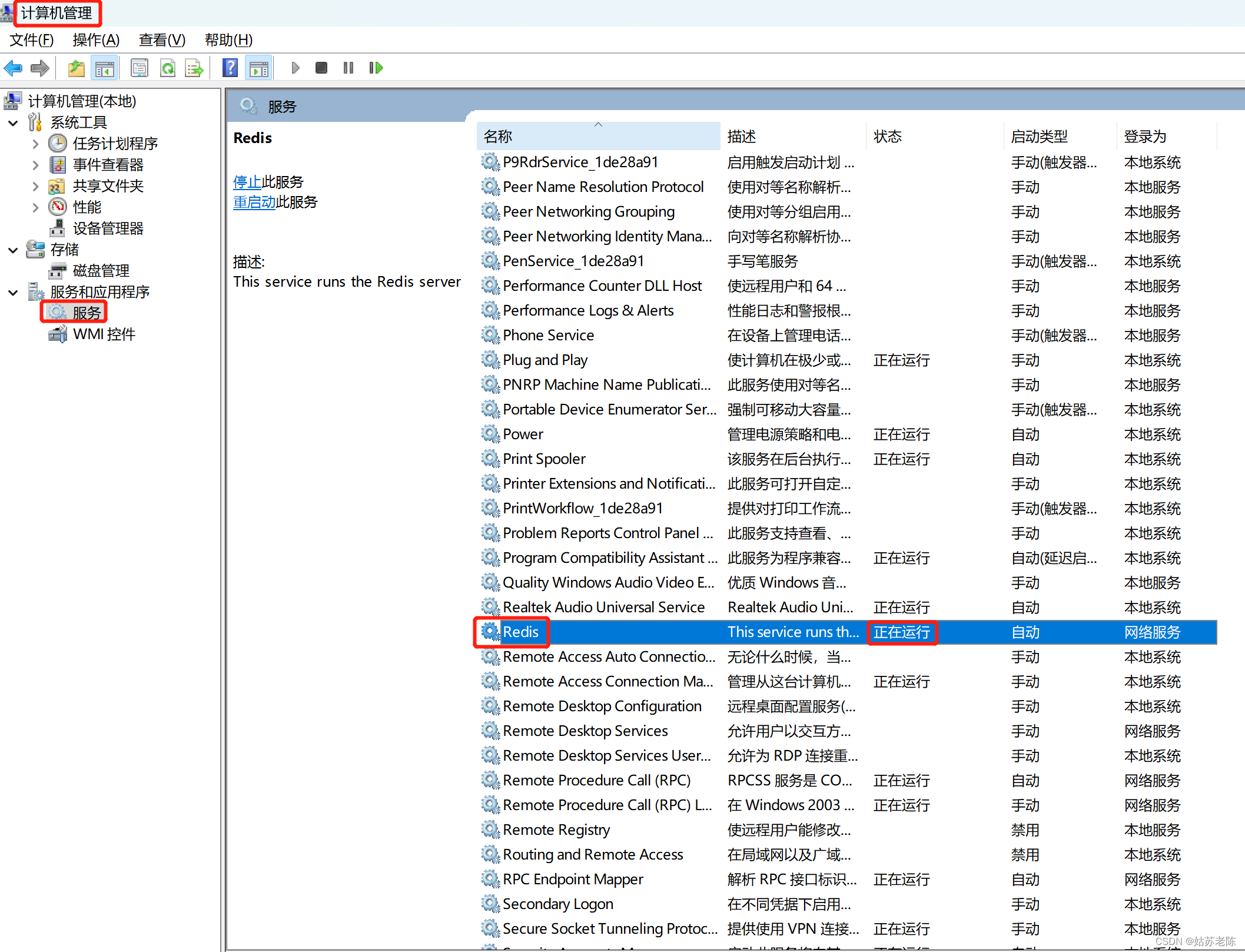Click the Start Service play icon
Image resolution: width=1245 pixels, height=952 pixels.
tap(296, 68)
